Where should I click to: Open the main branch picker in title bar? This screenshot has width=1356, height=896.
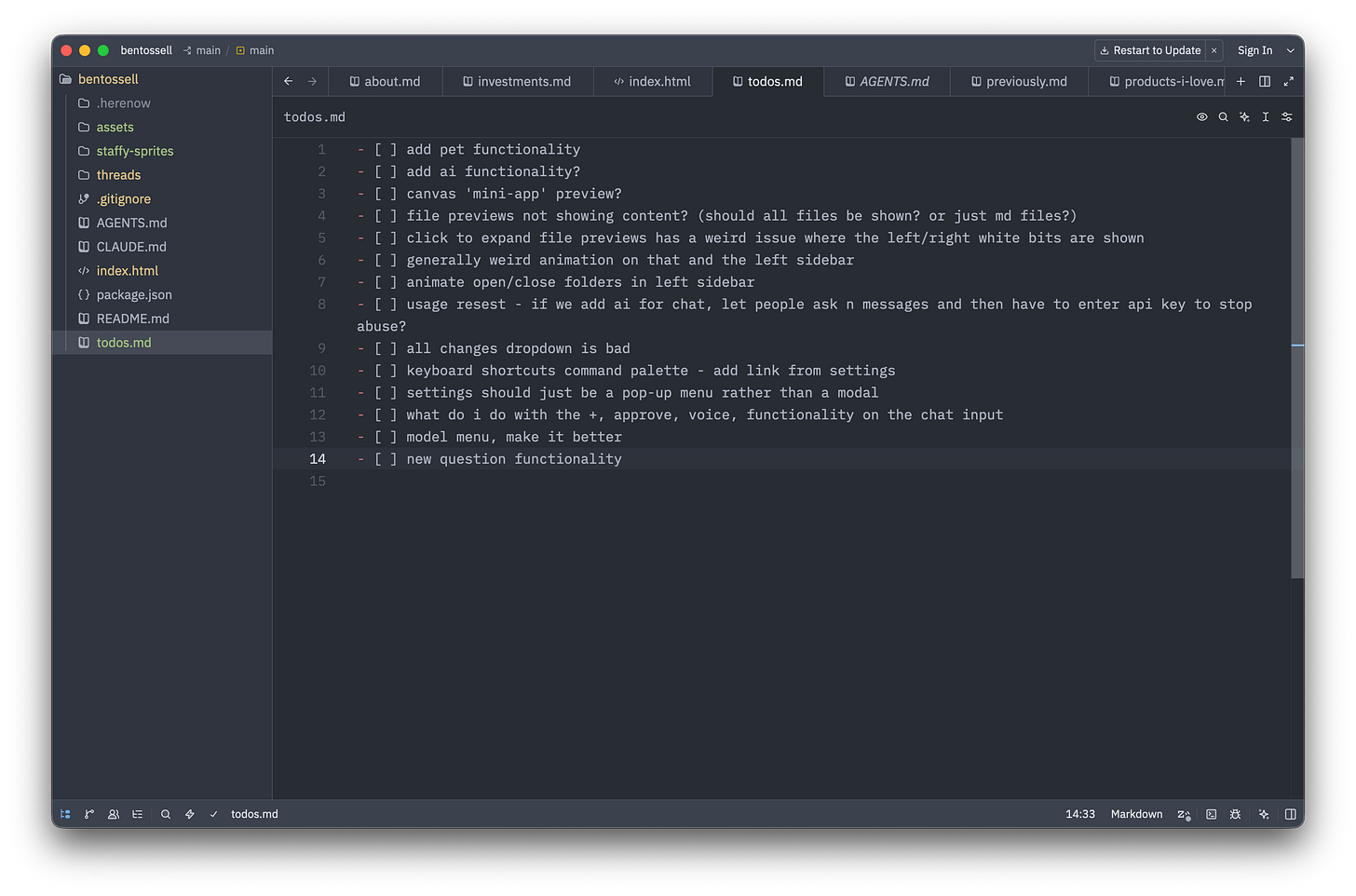coord(202,50)
